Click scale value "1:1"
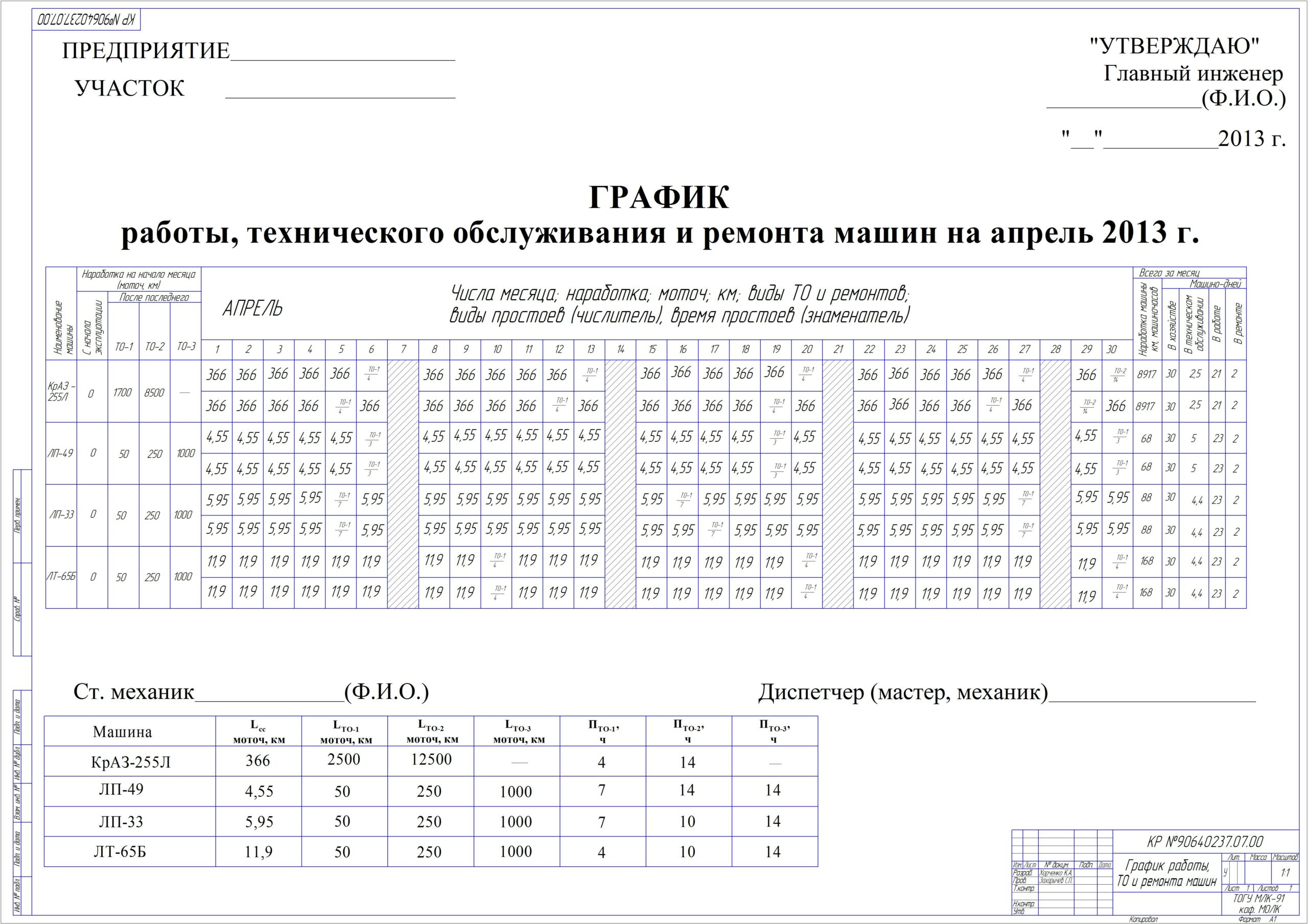 tap(1285, 873)
